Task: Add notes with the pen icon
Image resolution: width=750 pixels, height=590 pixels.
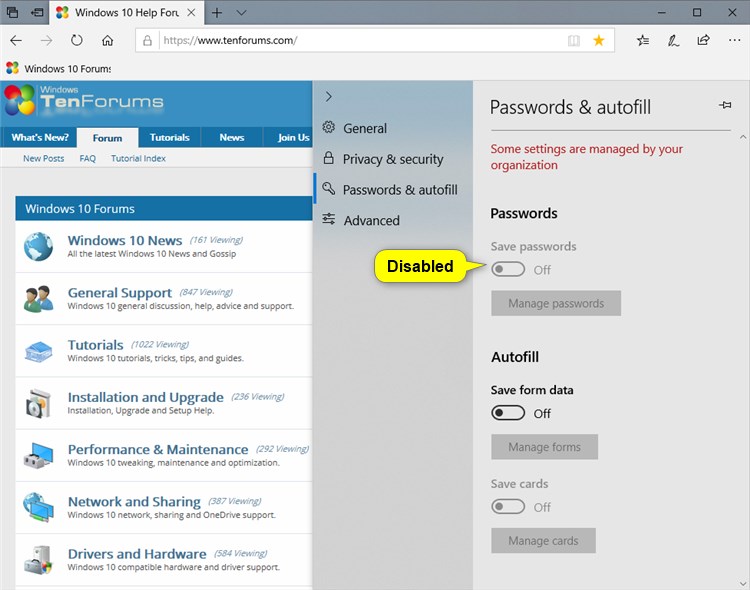Action: pos(673,41)
